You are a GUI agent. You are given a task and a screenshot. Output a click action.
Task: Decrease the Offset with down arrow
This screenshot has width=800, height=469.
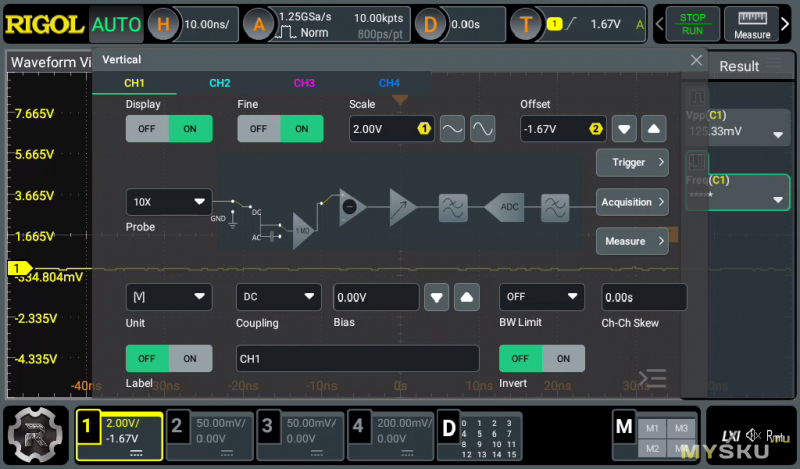coord(624,129)
